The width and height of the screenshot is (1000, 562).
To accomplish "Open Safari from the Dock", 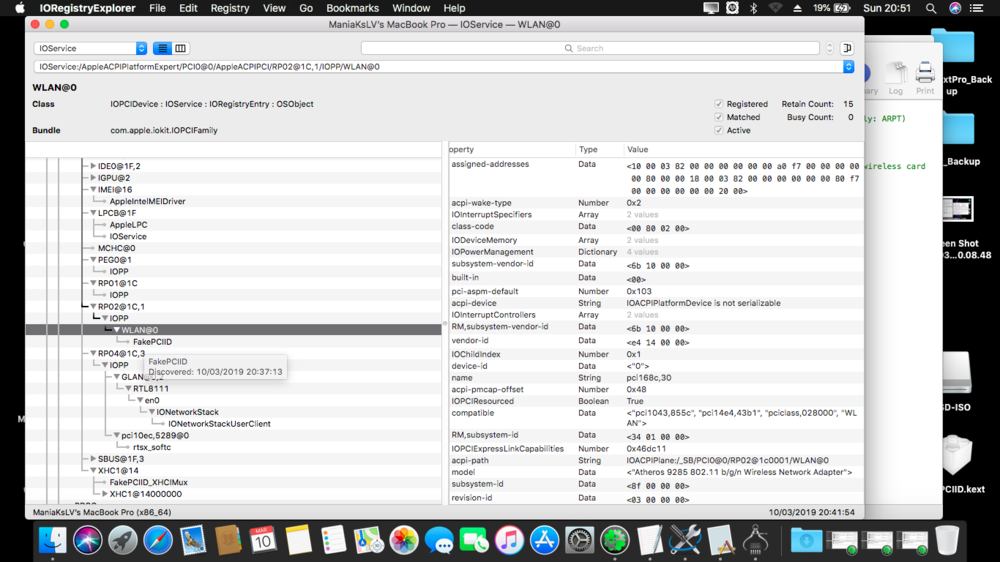I will 158,540.
